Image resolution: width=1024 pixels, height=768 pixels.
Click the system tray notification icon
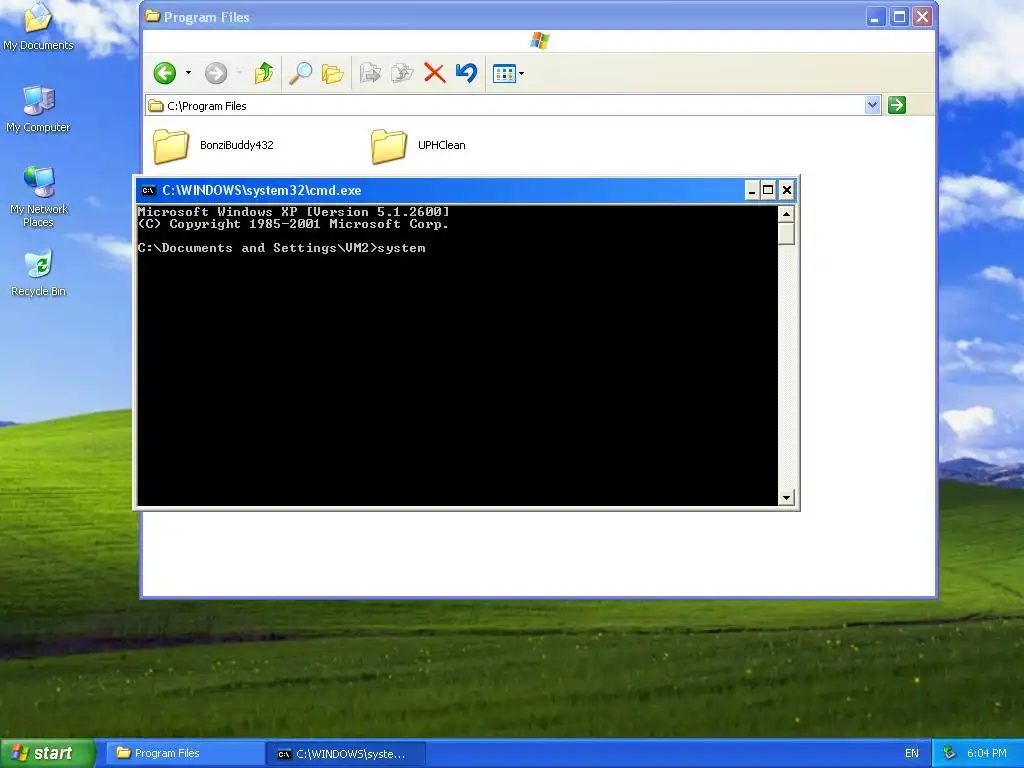[x=949, y=754]
